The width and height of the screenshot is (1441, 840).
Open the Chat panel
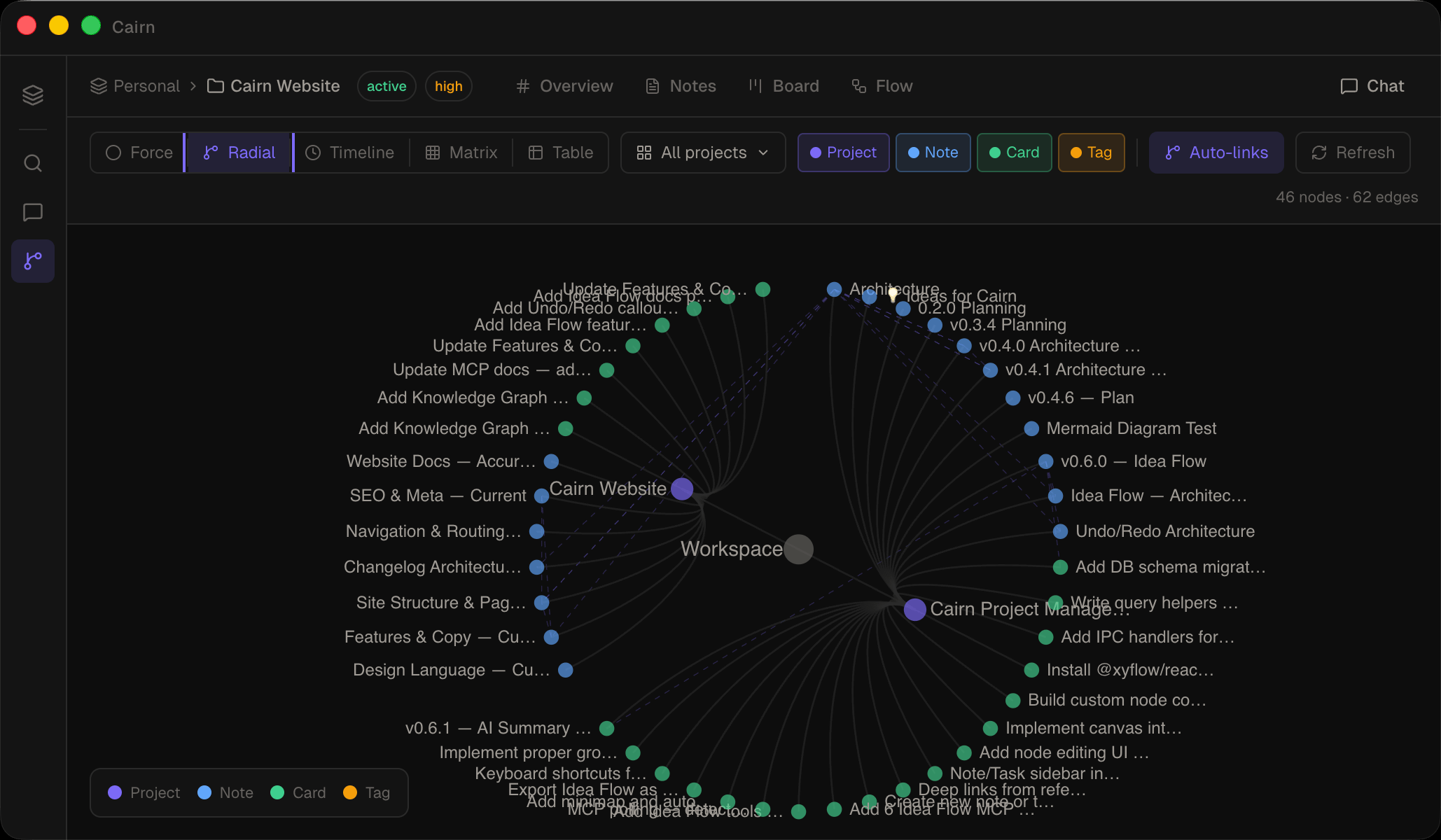1372,86
